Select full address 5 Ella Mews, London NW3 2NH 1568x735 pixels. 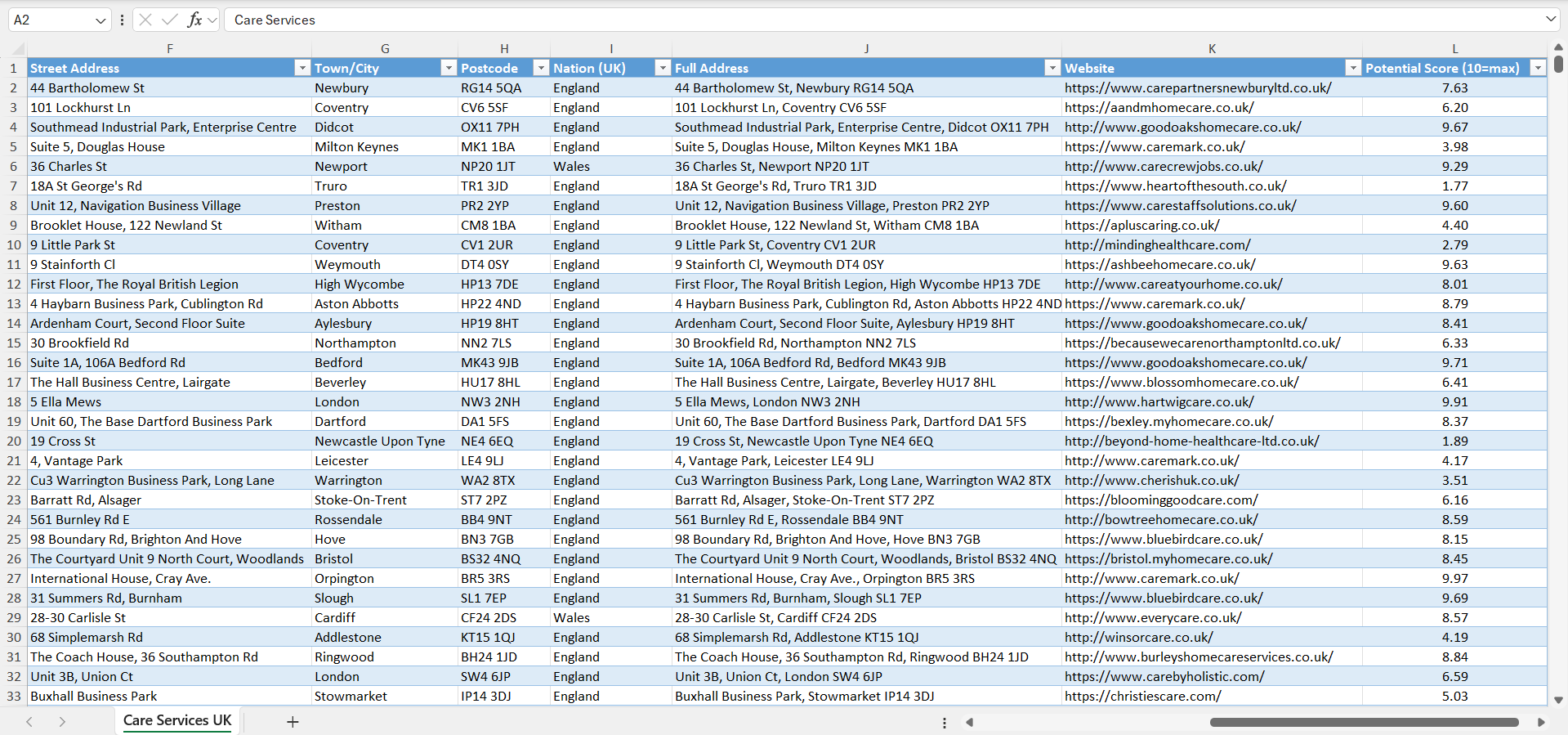[x=866, y=401]
